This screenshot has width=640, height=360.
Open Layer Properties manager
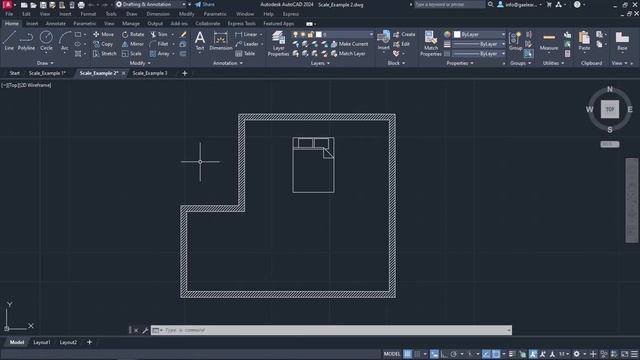278,43
